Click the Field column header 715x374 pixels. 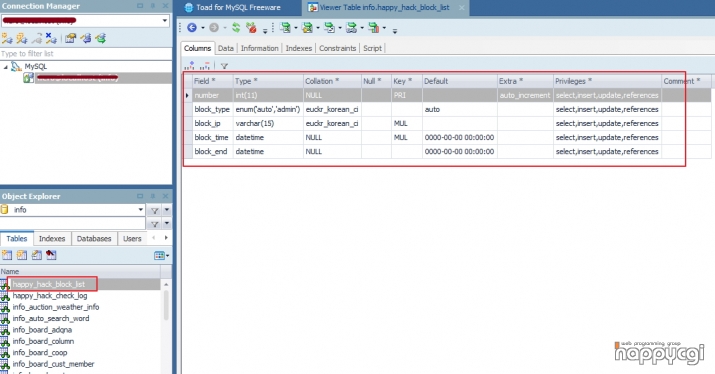tap(212, 81)
